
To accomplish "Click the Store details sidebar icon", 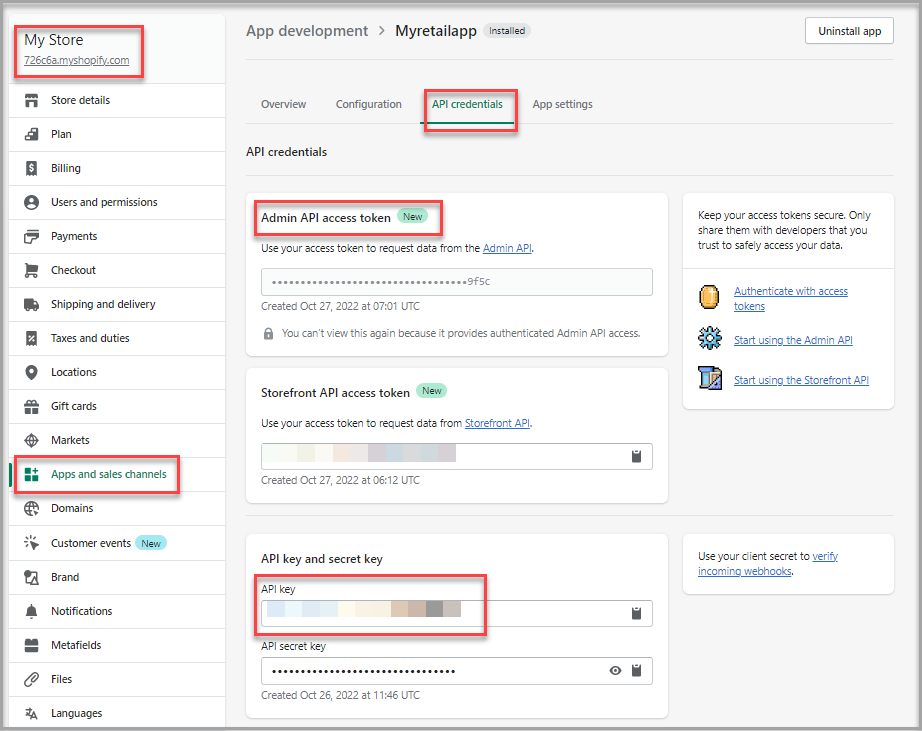I will [x=31, y=100].
